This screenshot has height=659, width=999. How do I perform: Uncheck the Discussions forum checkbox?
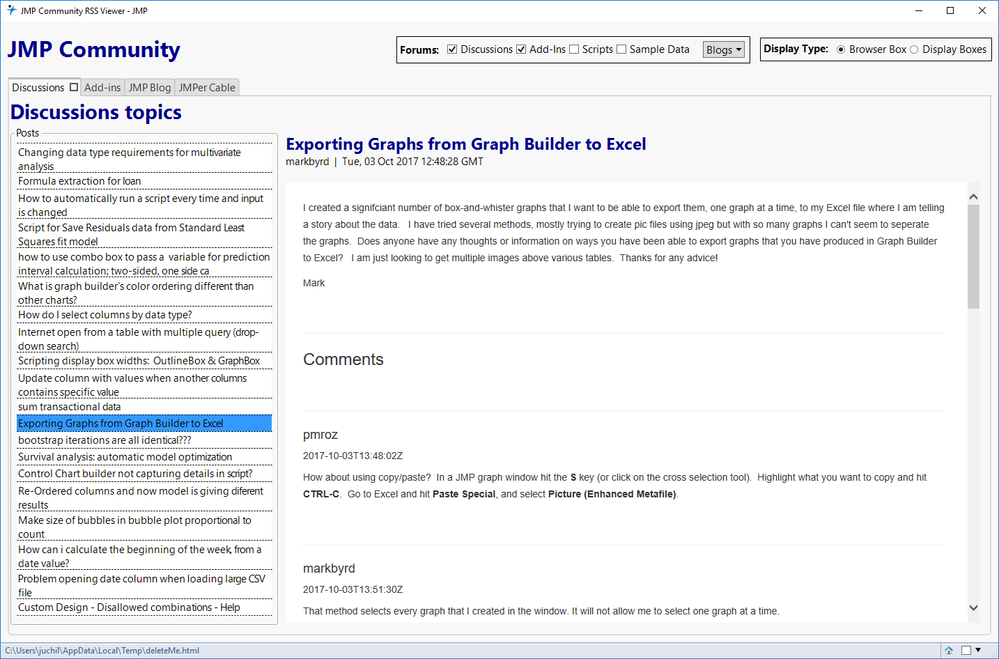[x=452, y=50]
